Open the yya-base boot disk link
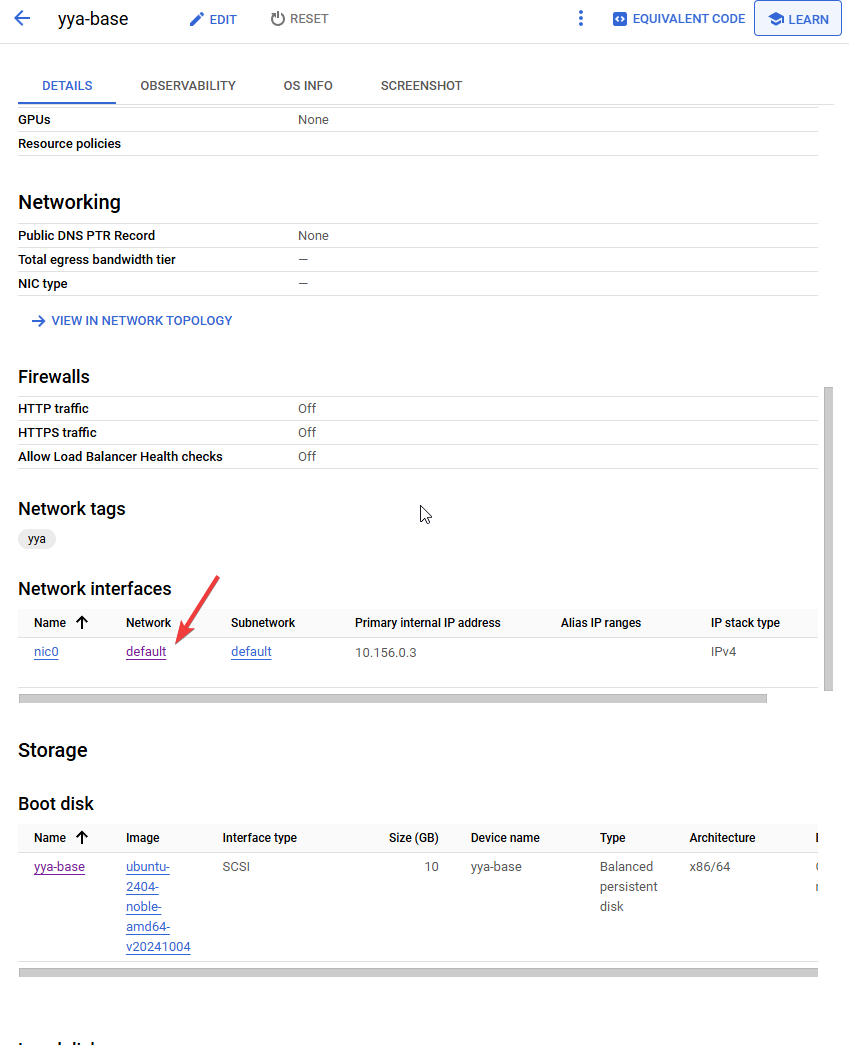Viewport: 849px width, 1045px height. [x=59, y=867]
